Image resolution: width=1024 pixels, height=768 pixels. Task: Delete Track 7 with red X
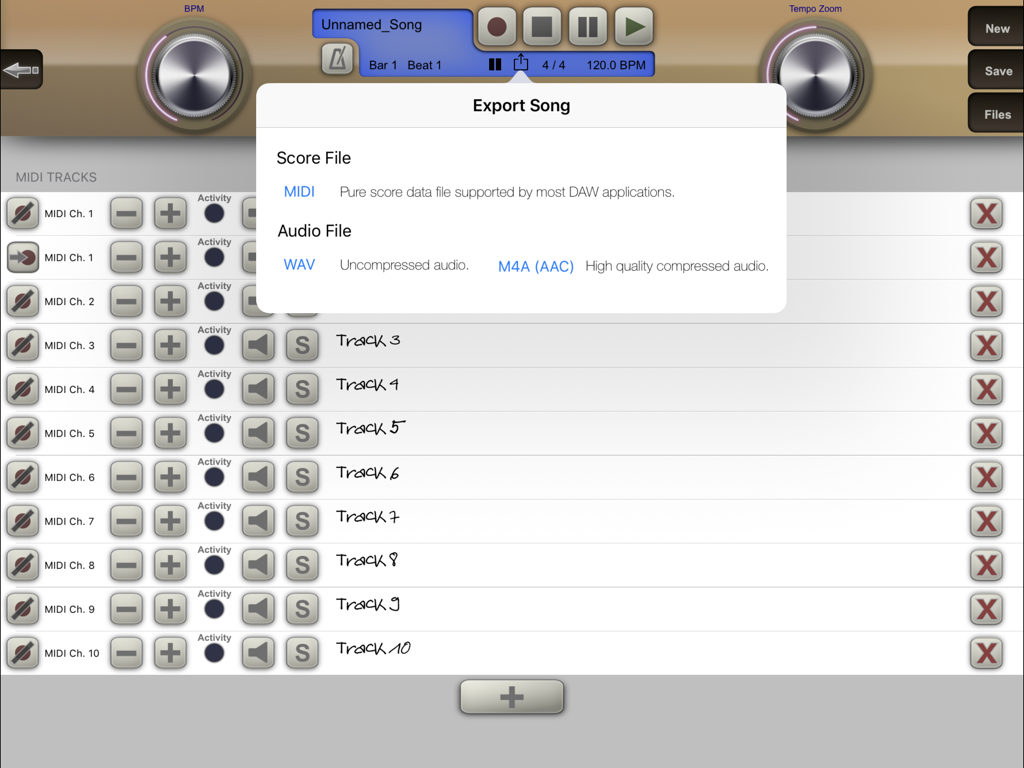pyautogui.click(x=986, y=521)
